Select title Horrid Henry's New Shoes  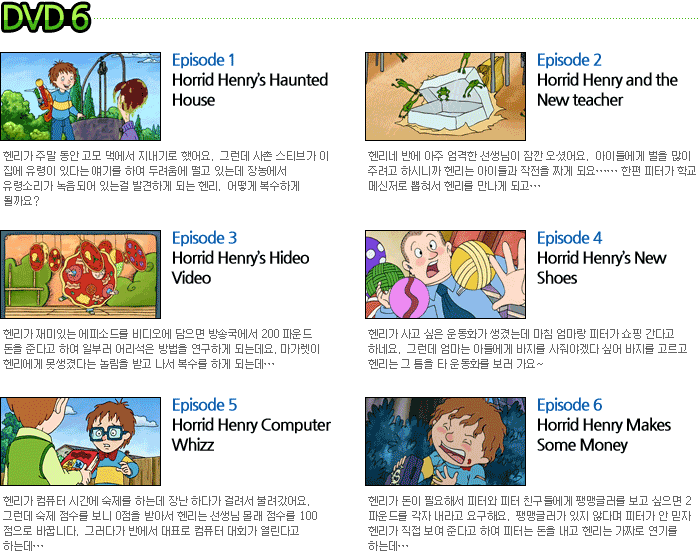point(602,268)
